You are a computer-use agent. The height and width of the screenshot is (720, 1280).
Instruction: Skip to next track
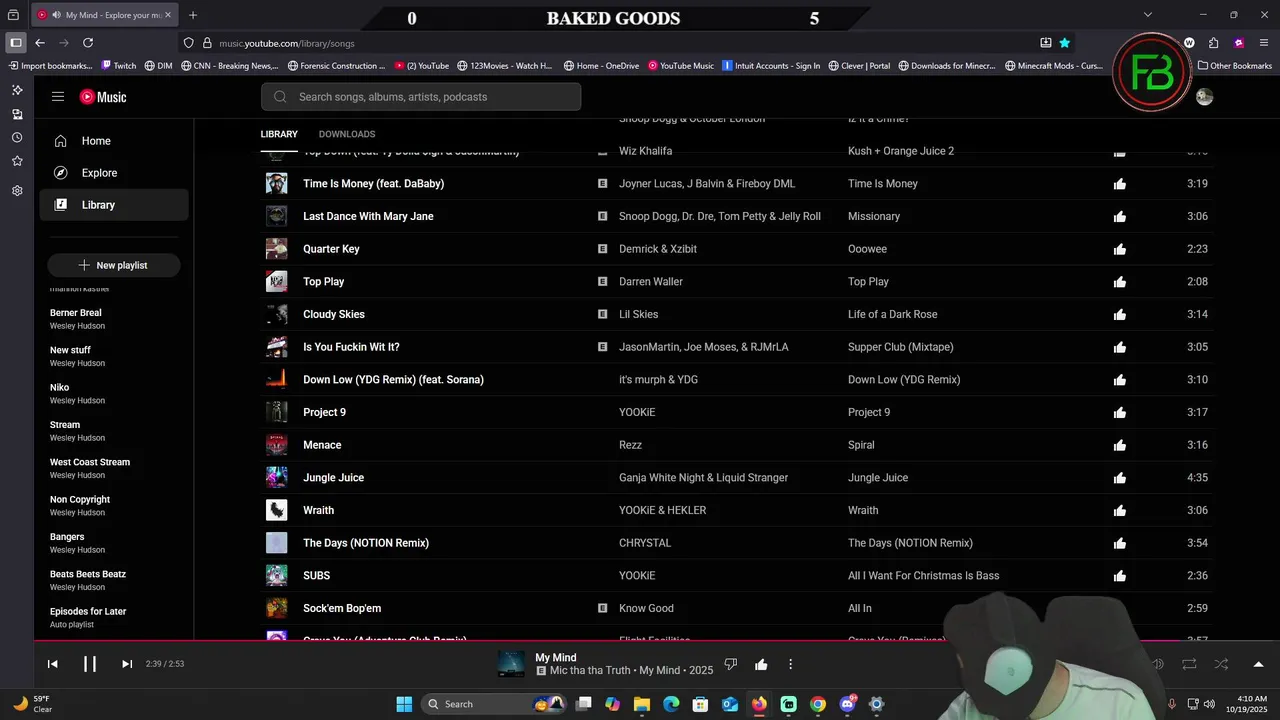coord(127,664)
